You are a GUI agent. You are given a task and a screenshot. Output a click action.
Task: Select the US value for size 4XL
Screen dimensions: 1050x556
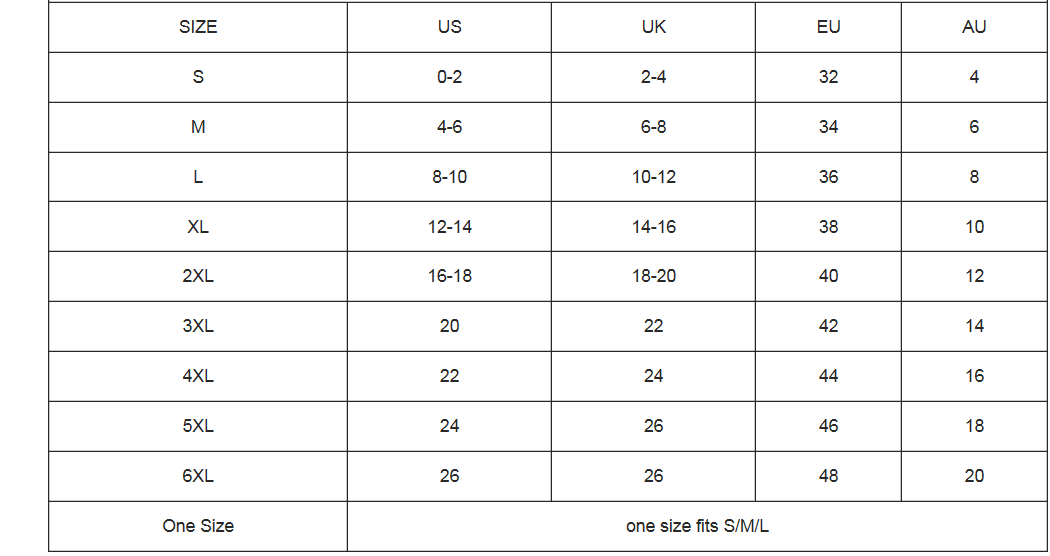pyautogui.click(x=449, y=376)
